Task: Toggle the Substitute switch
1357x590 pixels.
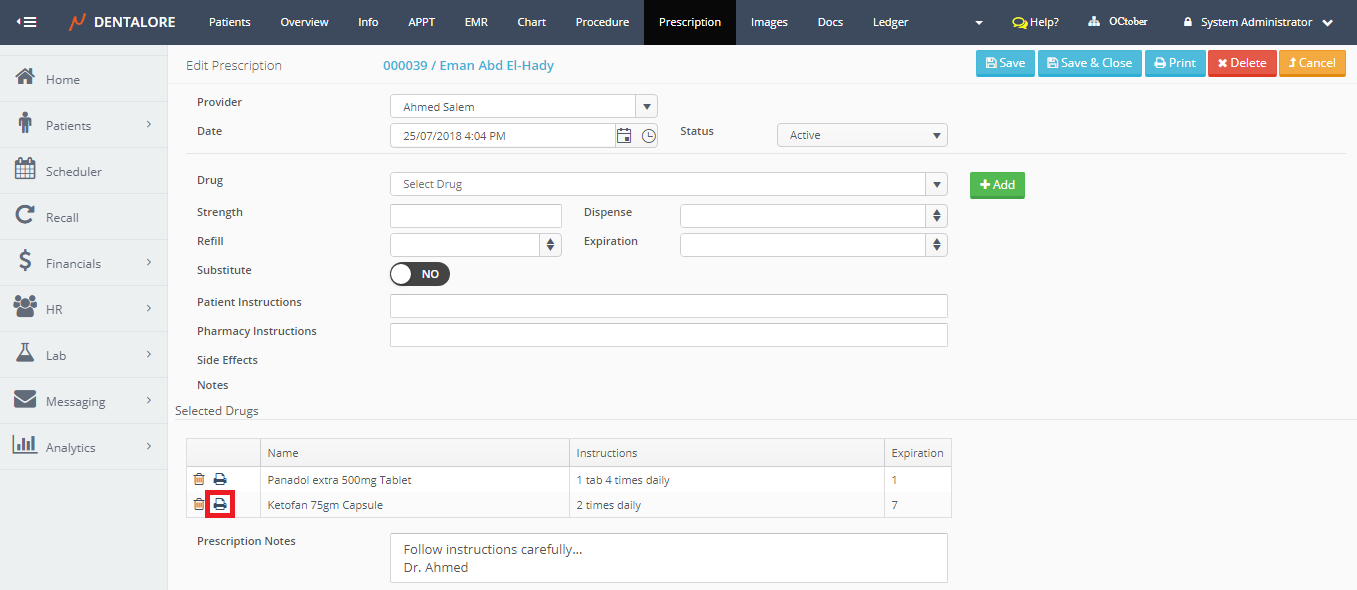Action: 420,274
